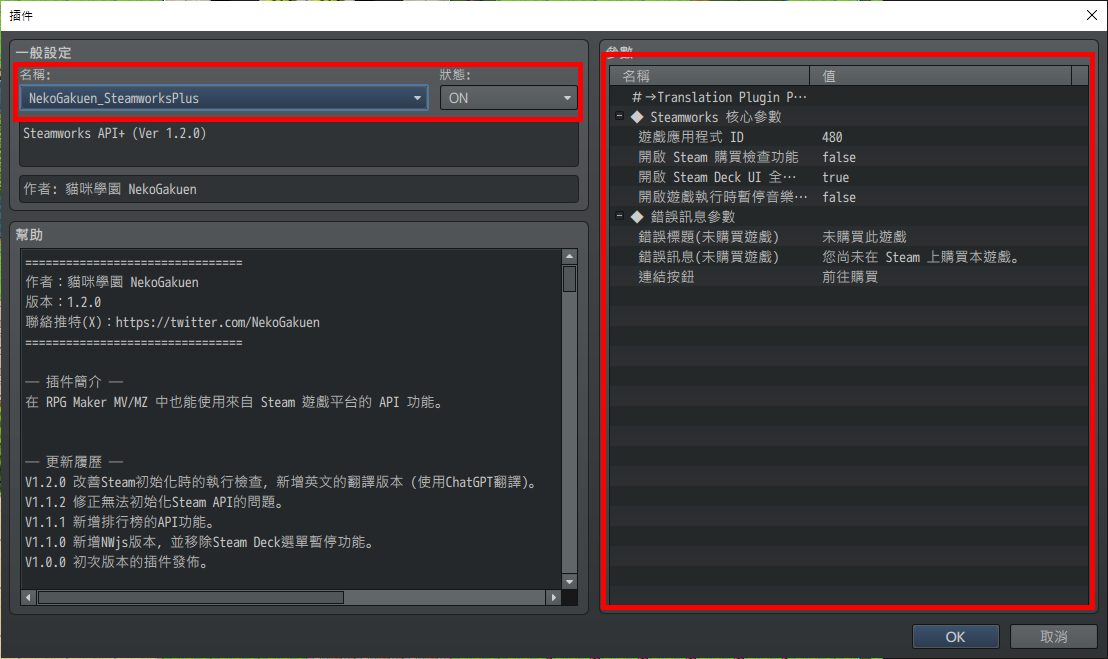Select the 開啟 Steam 購買檢查功能 parameter
This screenshot has width=1108, height=659.
tap(849, 157)
